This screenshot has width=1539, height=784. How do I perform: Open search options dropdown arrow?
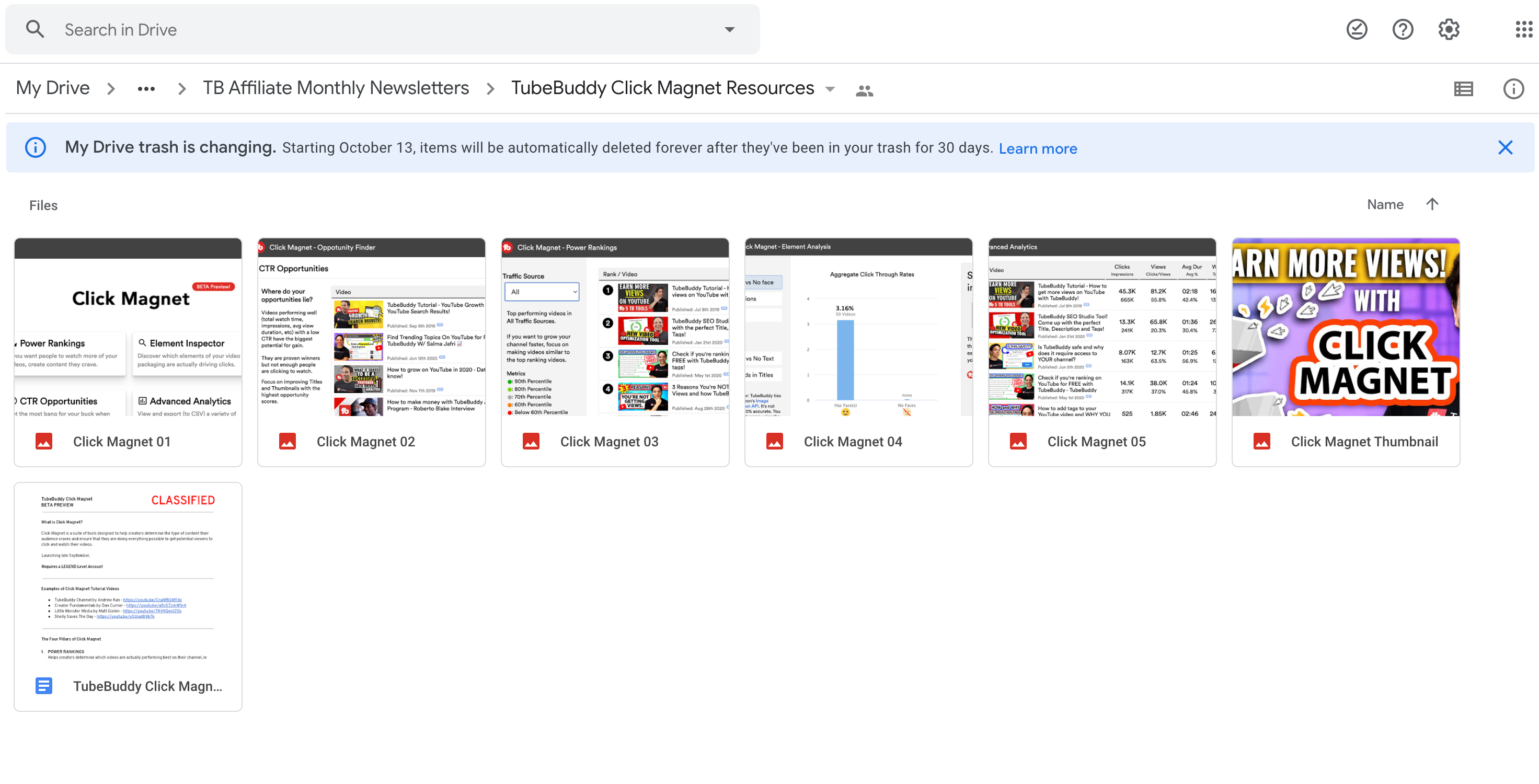pyautogui.click(x=729, y=29)
